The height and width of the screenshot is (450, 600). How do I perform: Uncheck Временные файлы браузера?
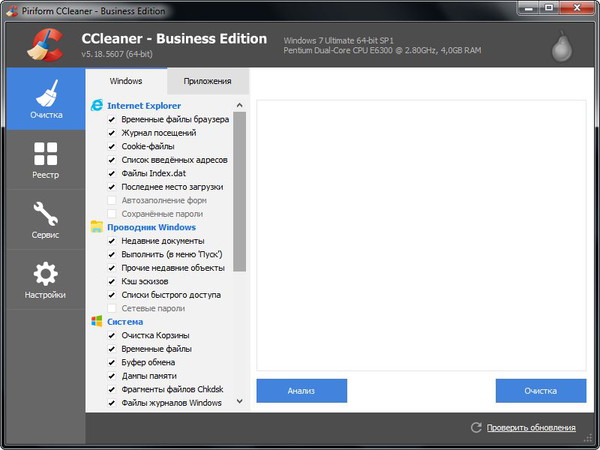112,119
